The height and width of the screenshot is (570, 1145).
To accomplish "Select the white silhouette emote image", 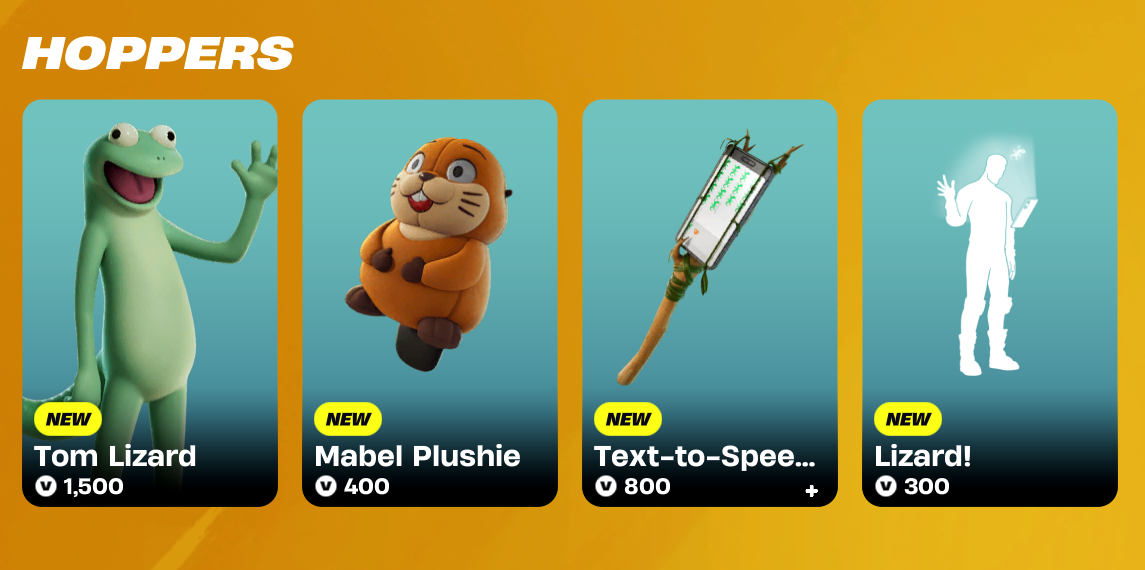I will tap(986, 261).
